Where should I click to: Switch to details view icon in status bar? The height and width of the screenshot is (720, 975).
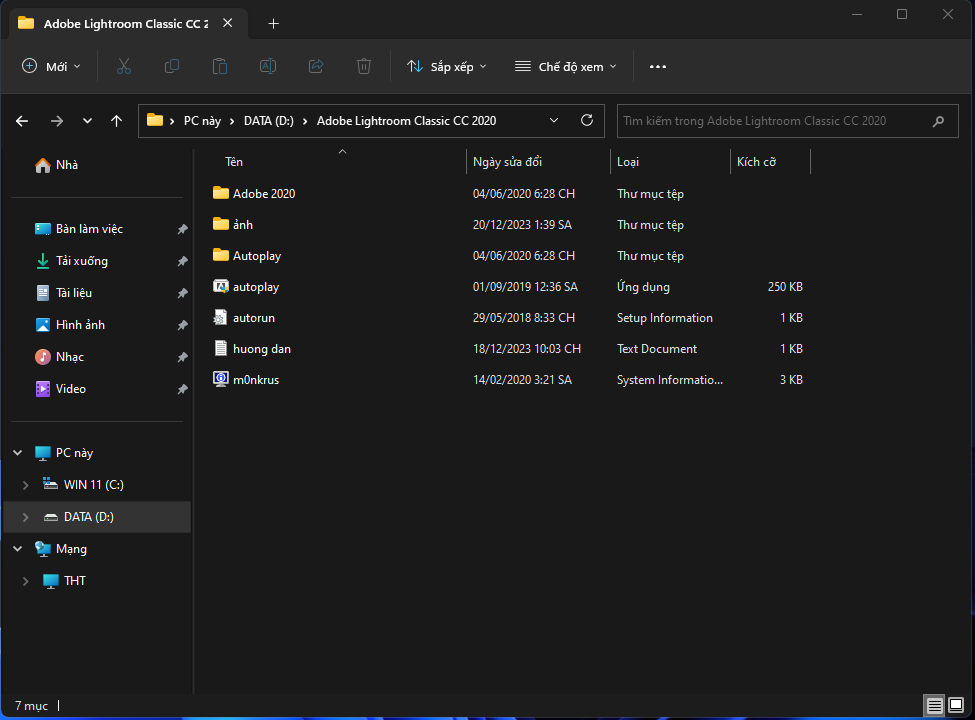[x=934, y=705]
